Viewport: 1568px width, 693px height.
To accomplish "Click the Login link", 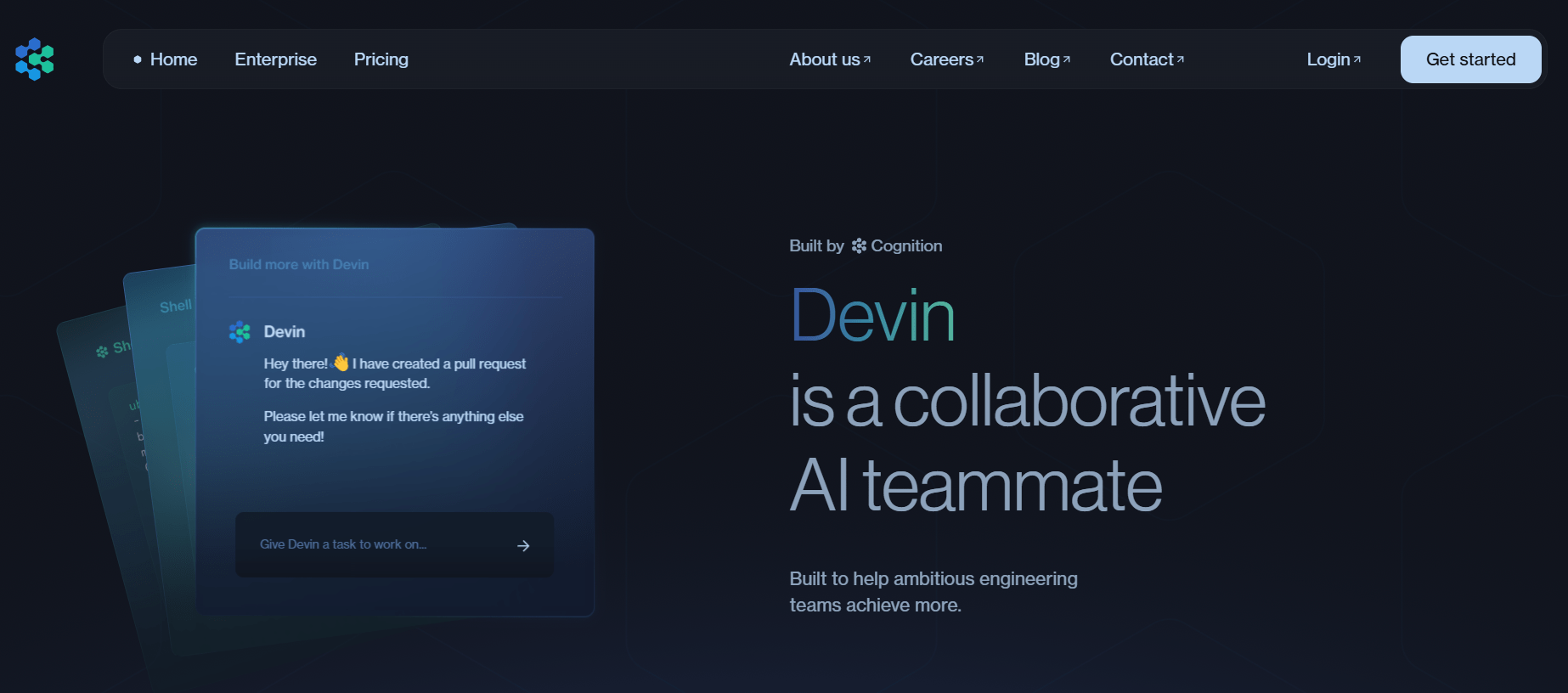I will tap(1328, 59).
